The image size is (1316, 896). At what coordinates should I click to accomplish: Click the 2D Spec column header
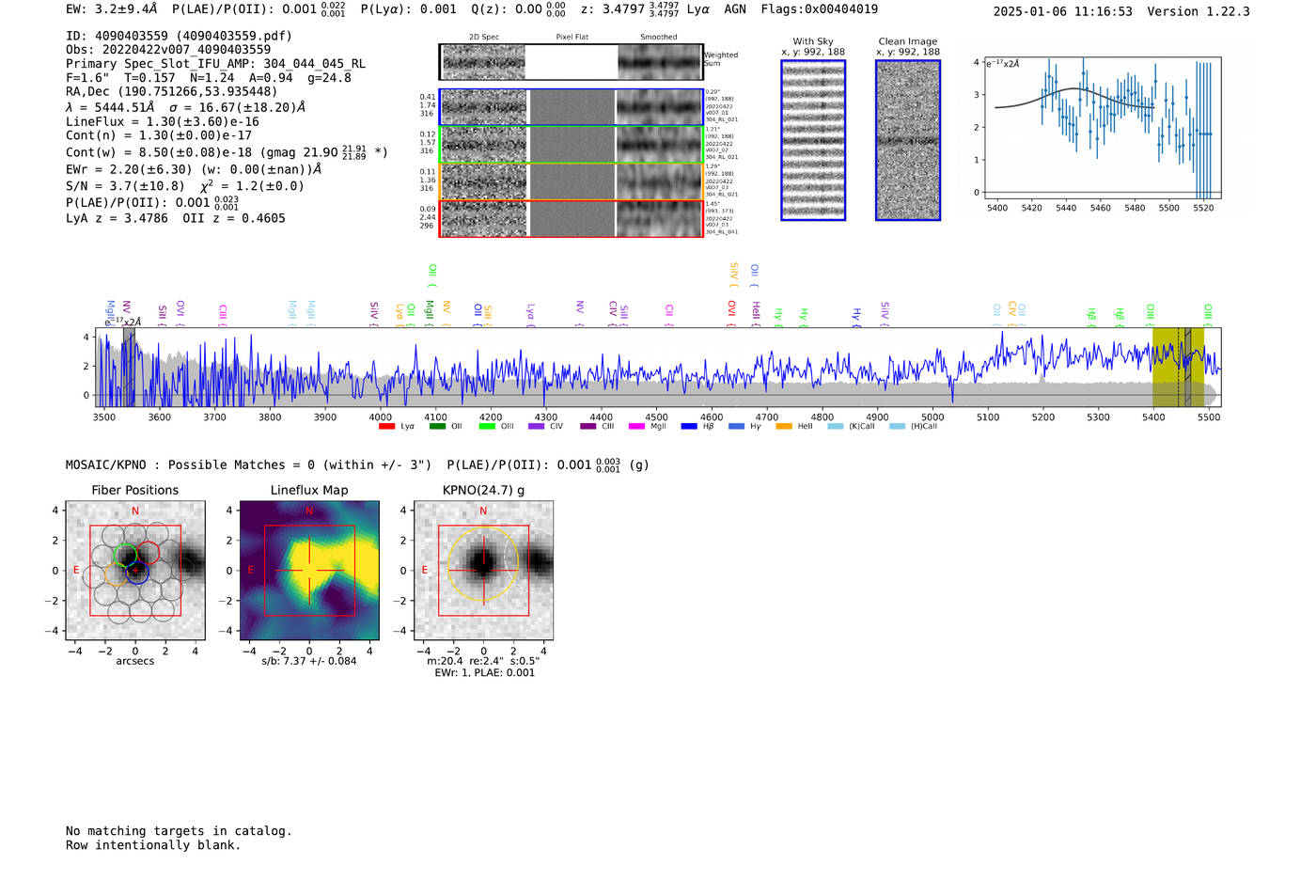[x=484, y=38]
